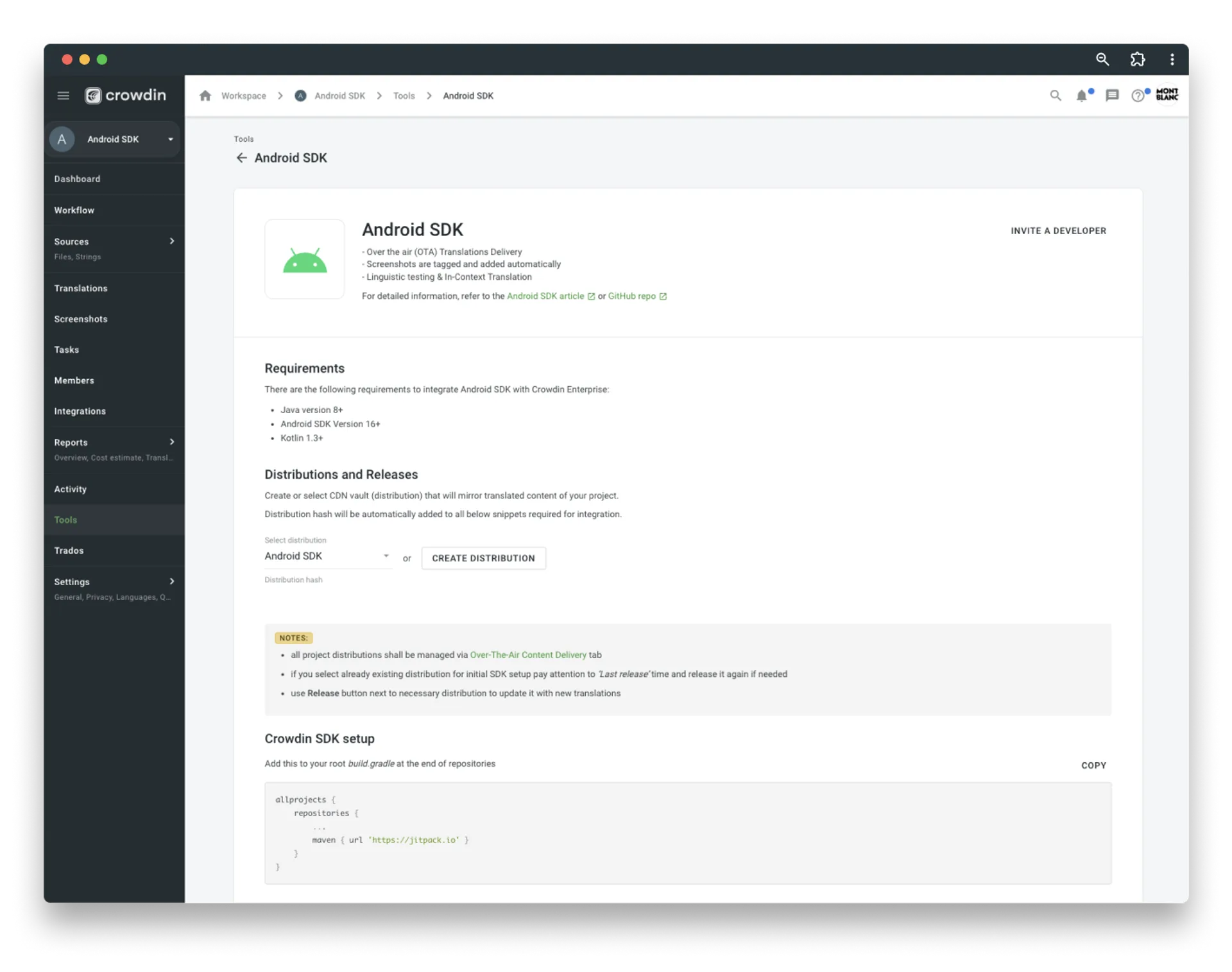Open Select distribution dropdown
This screenshot has width=1232, height=972.
[327, 556]
